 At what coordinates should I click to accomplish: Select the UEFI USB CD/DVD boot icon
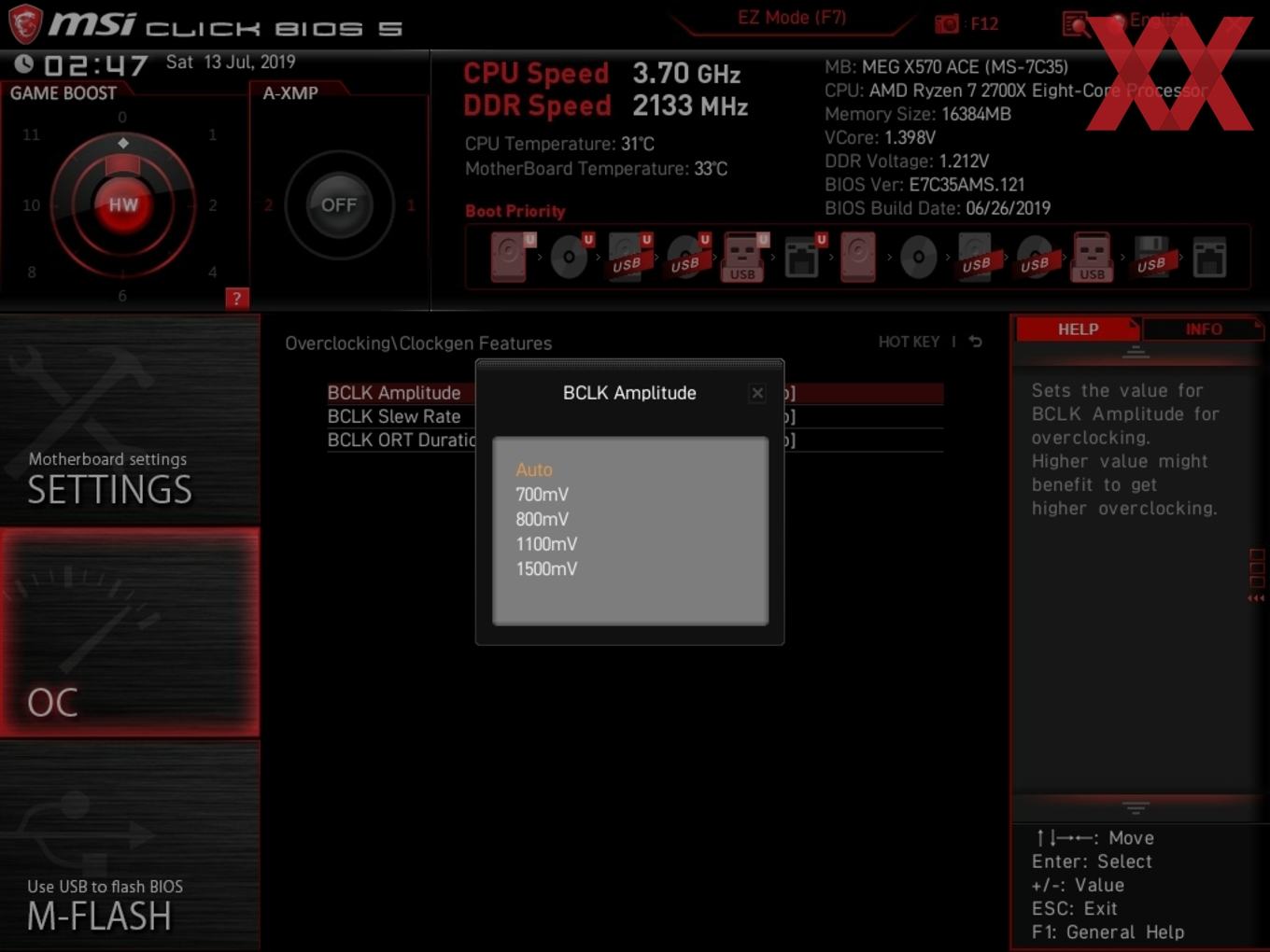(x=687, y=257)
